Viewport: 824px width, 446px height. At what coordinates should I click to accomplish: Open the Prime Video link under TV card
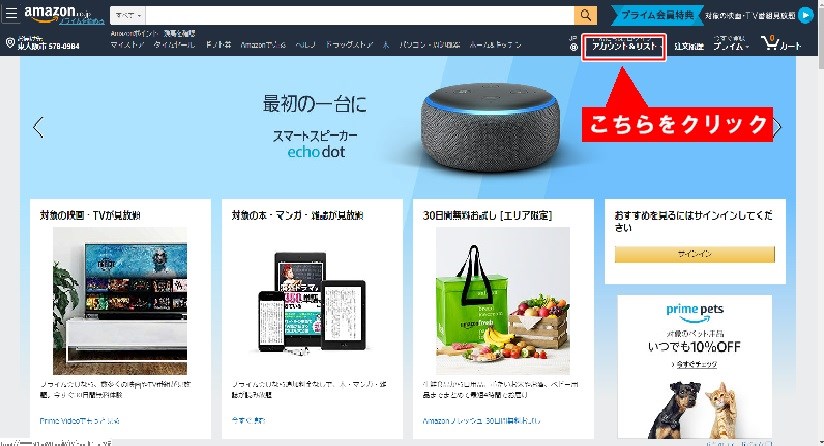[79, 421]
